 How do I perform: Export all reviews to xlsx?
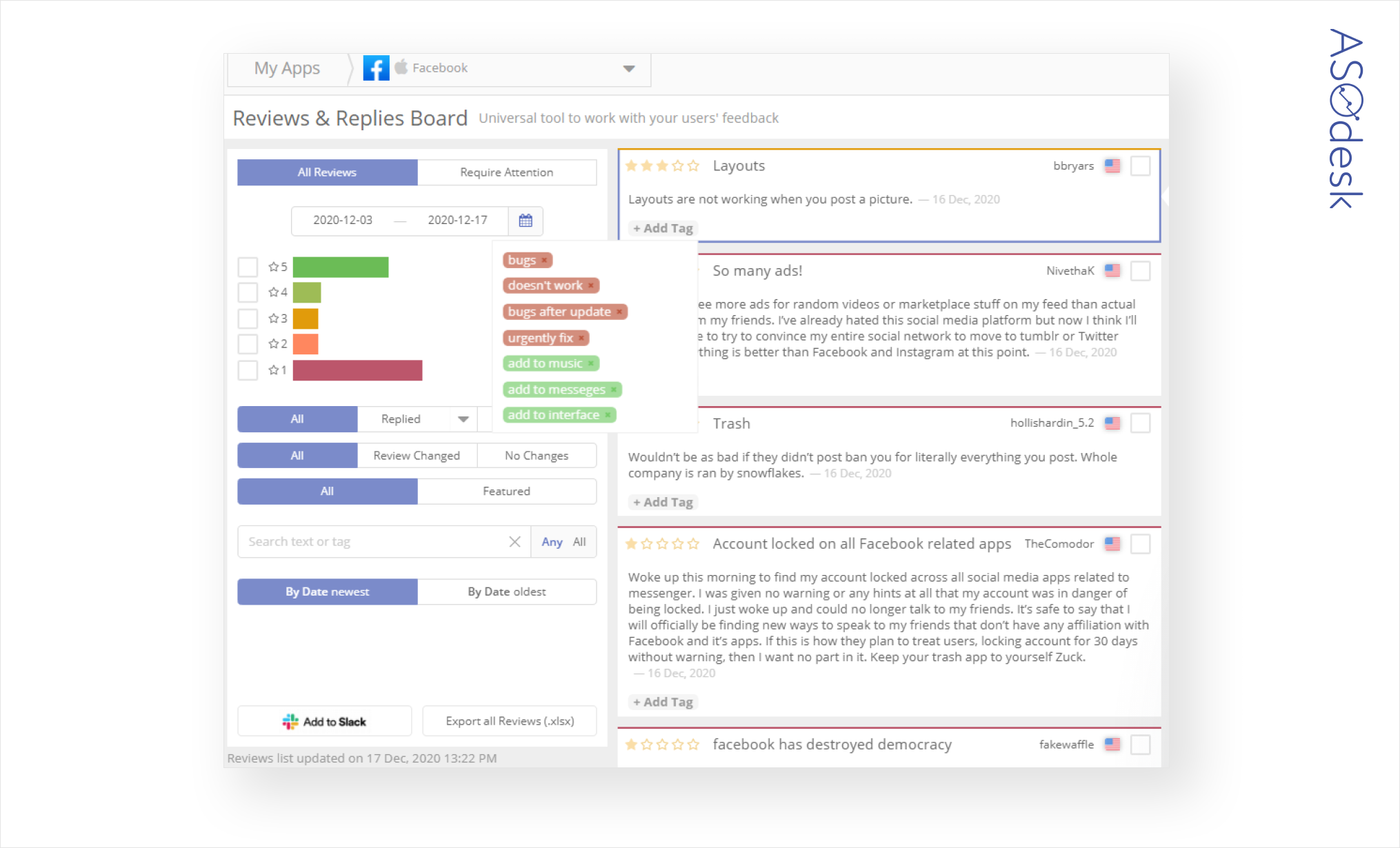(509, 720)
